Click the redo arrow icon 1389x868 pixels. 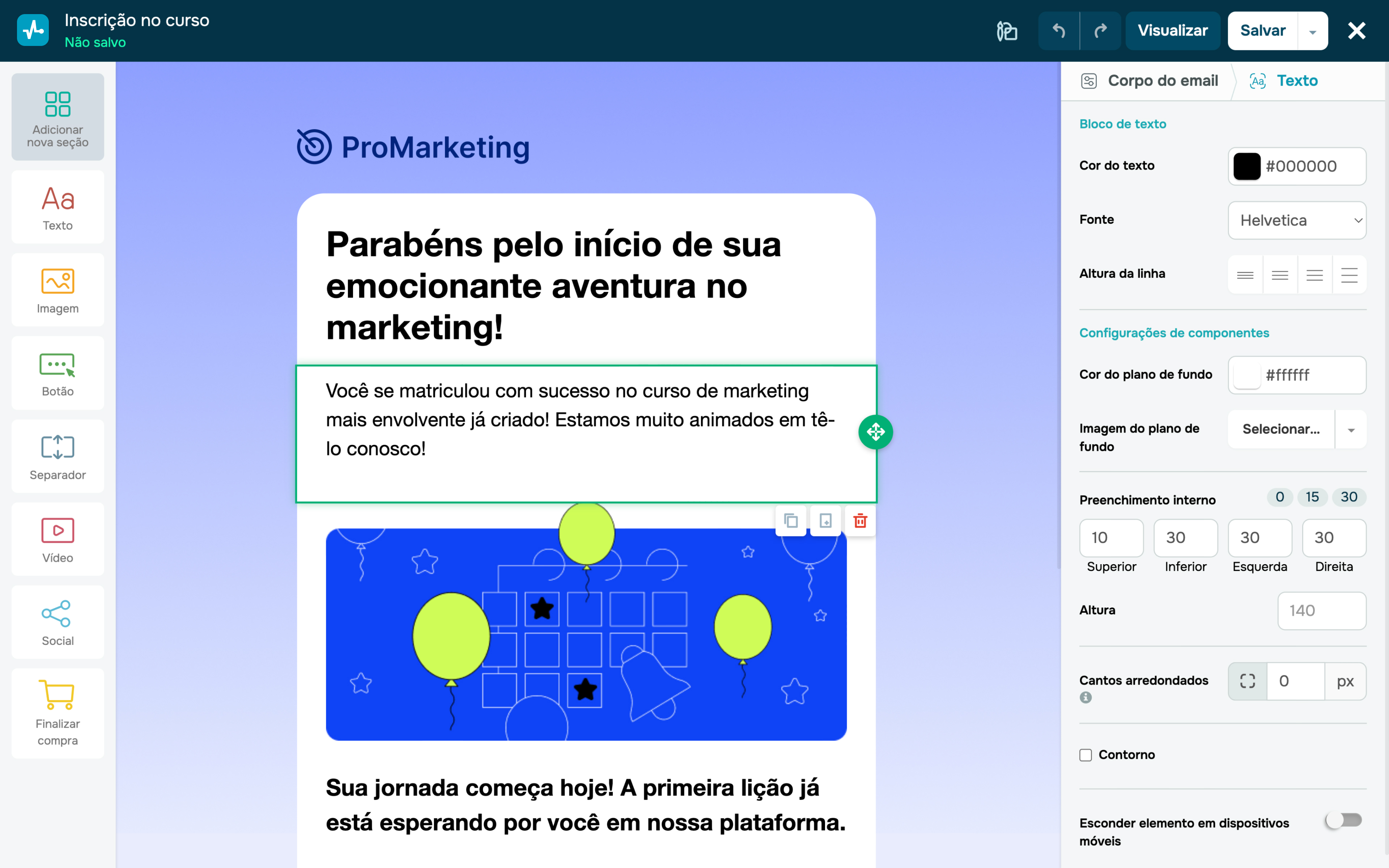(1100, 30)
